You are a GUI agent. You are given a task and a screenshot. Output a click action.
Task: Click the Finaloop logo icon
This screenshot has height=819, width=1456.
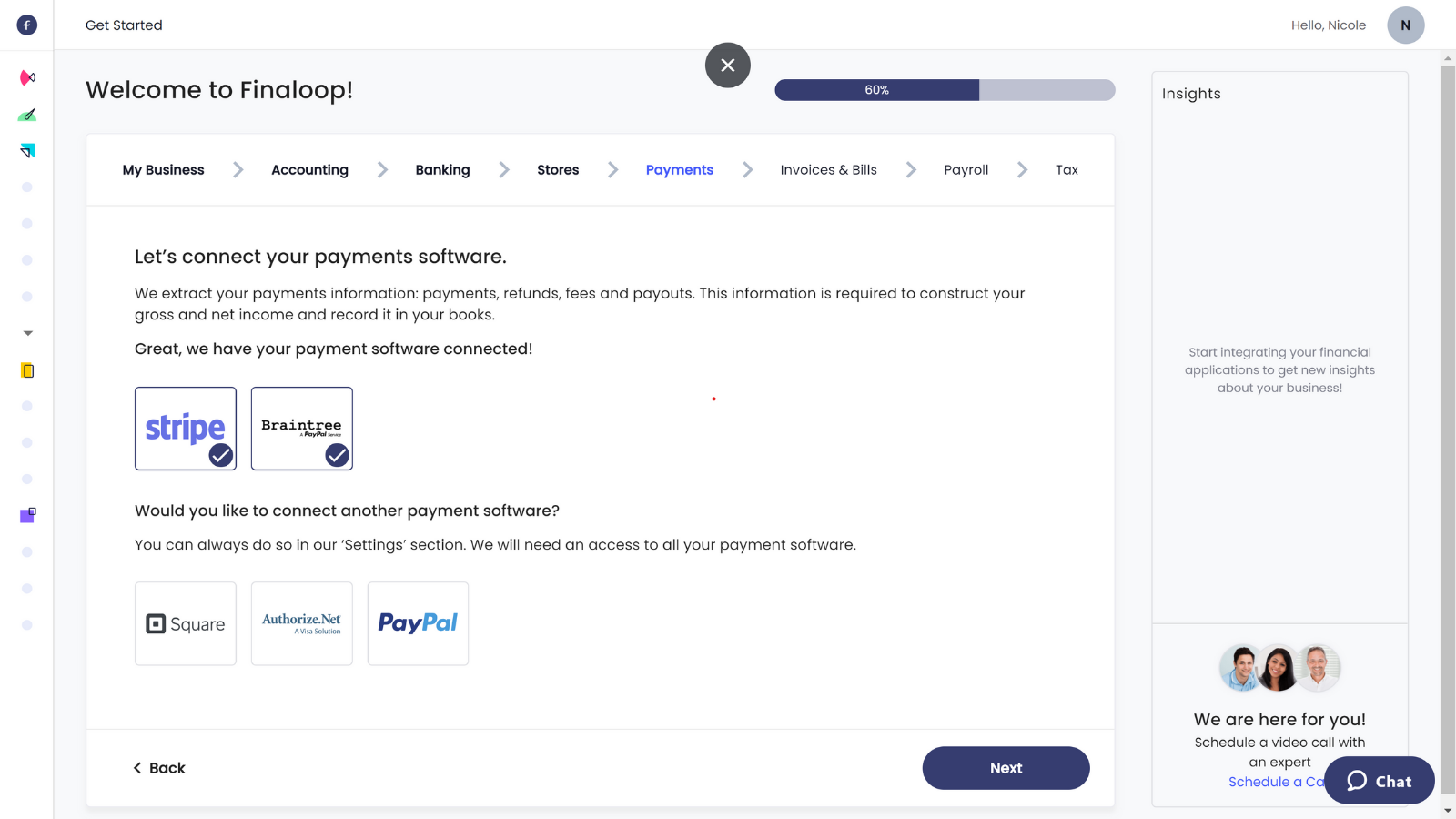tap(27, 25)
